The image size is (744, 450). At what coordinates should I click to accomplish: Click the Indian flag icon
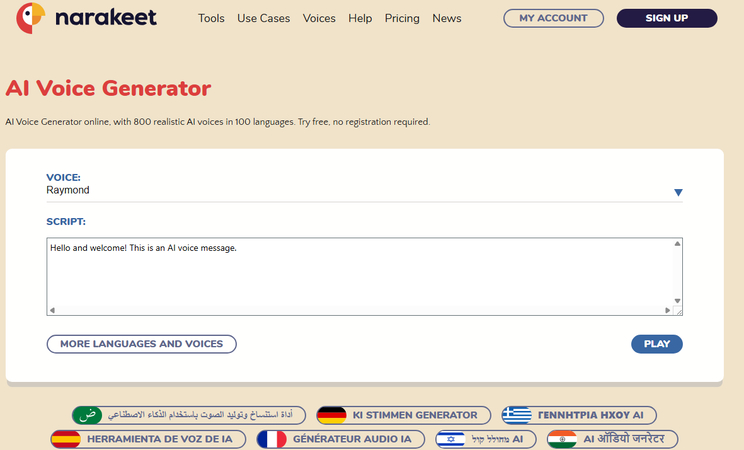562,439
